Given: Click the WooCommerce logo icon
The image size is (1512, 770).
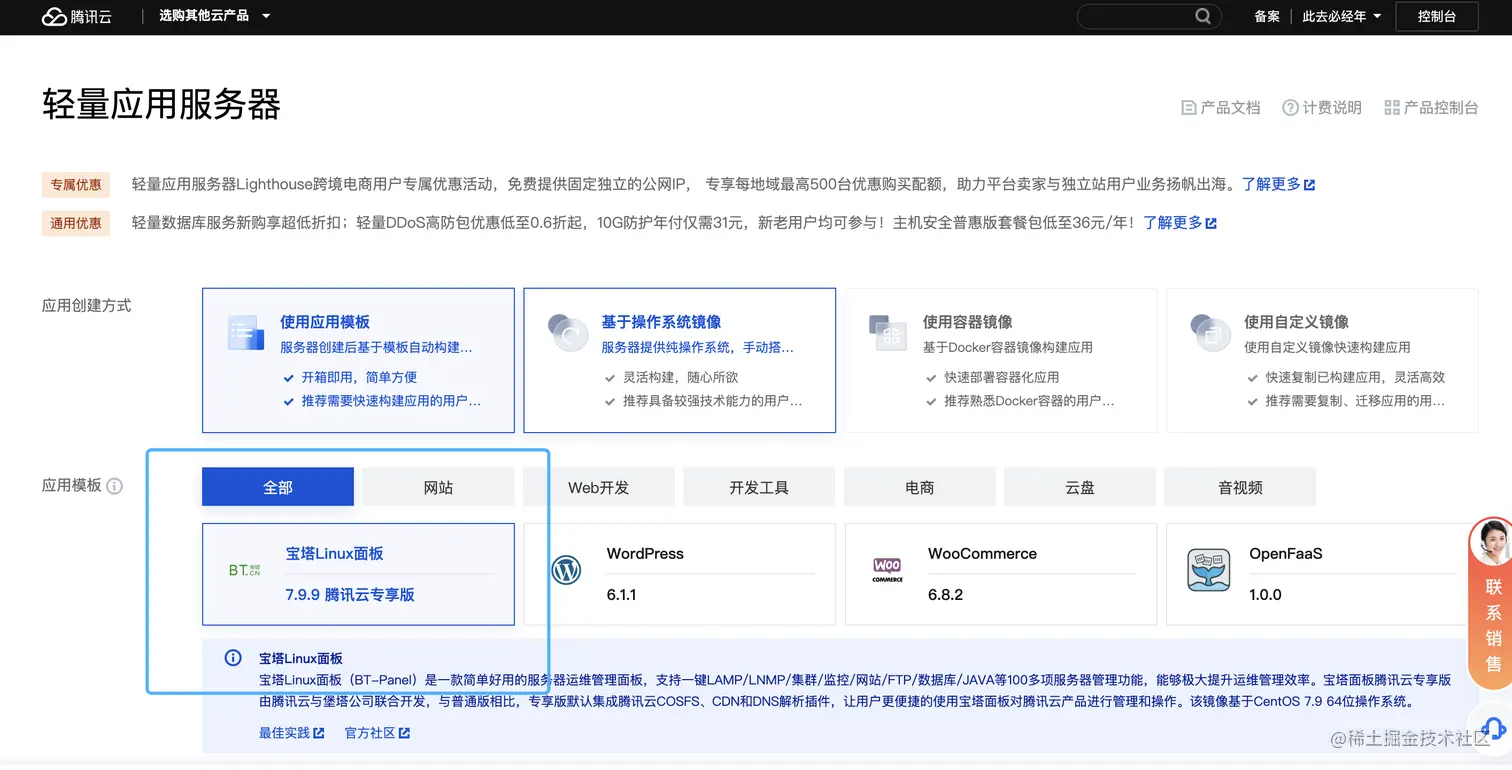Looking at the screenshot, I should (x=887, y=571).
